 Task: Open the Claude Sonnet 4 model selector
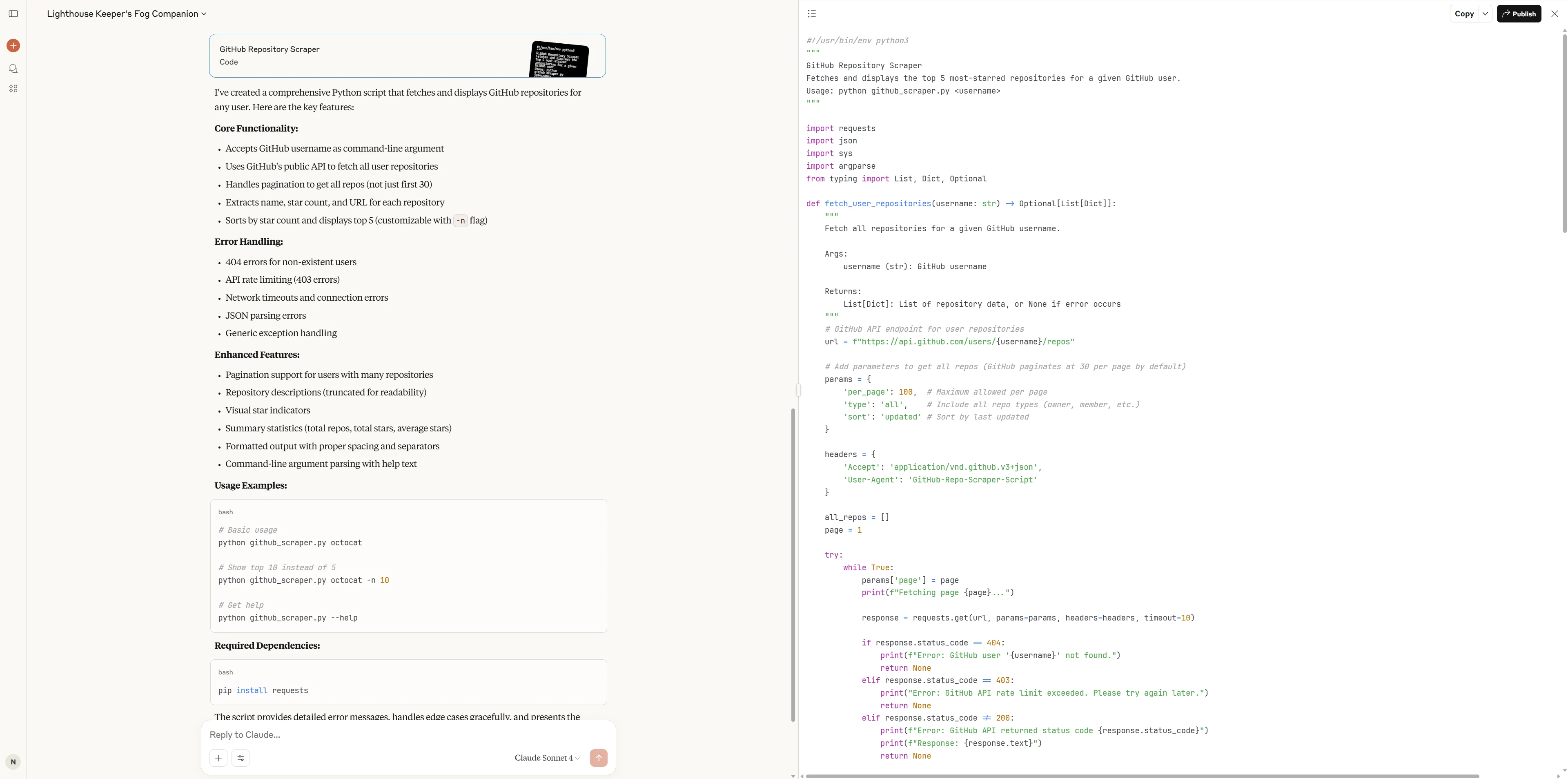click(547, 758)
